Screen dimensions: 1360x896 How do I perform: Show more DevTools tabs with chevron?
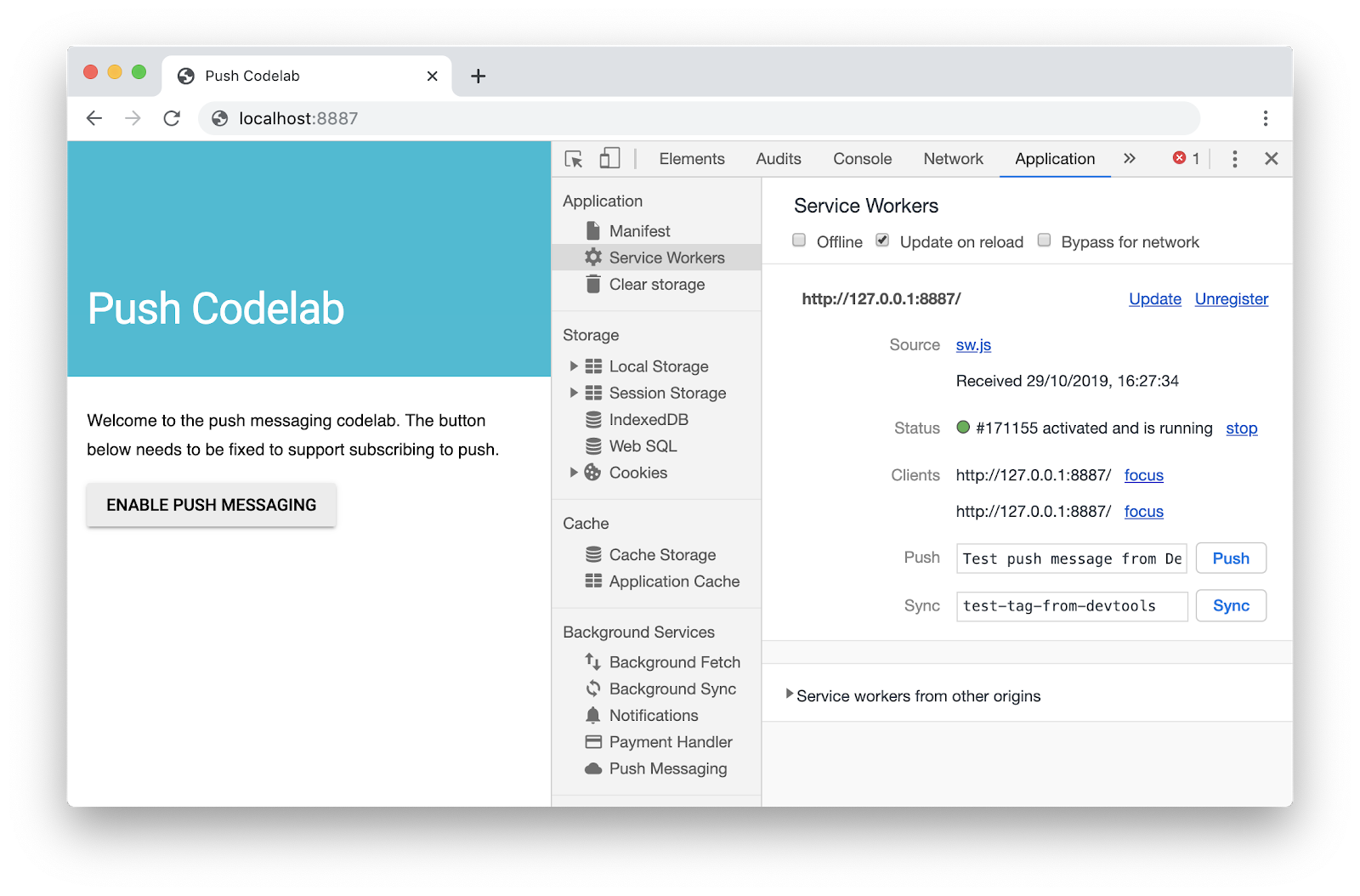[1129, 159]
